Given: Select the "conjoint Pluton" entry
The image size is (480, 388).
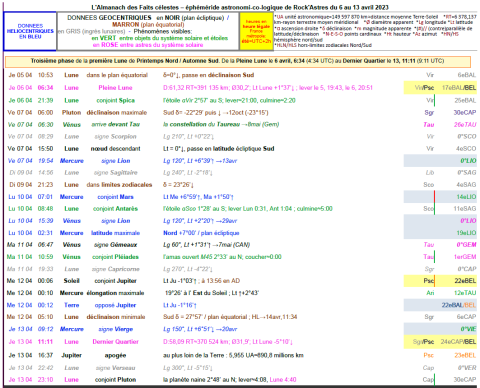Looking at the screenshot, I should (115, 380).
